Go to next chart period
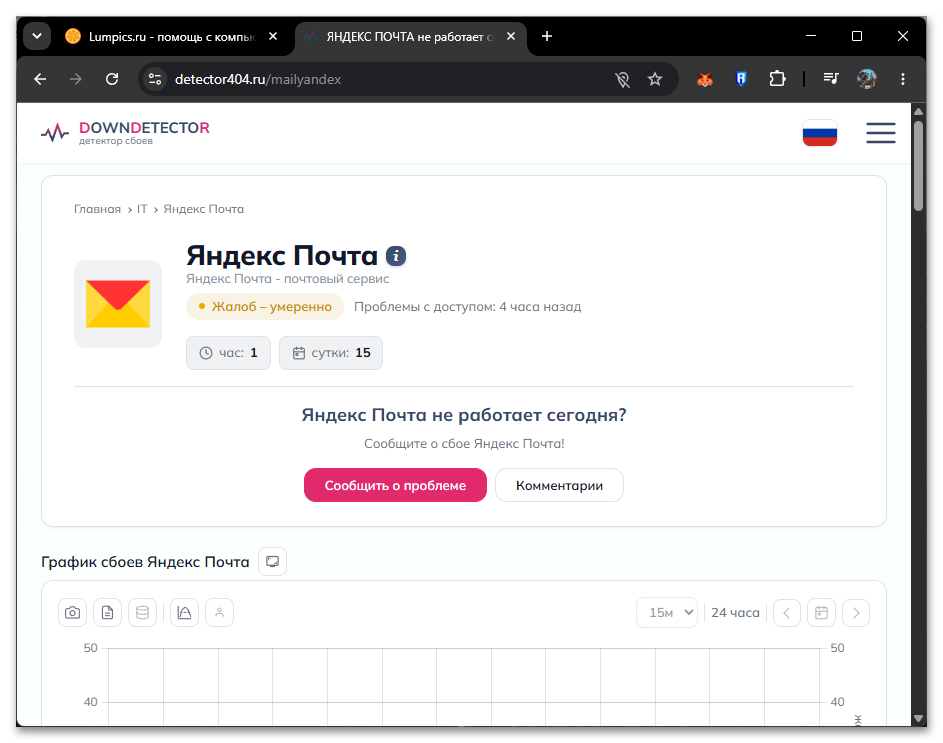943x743 pixels. point(856,613)
